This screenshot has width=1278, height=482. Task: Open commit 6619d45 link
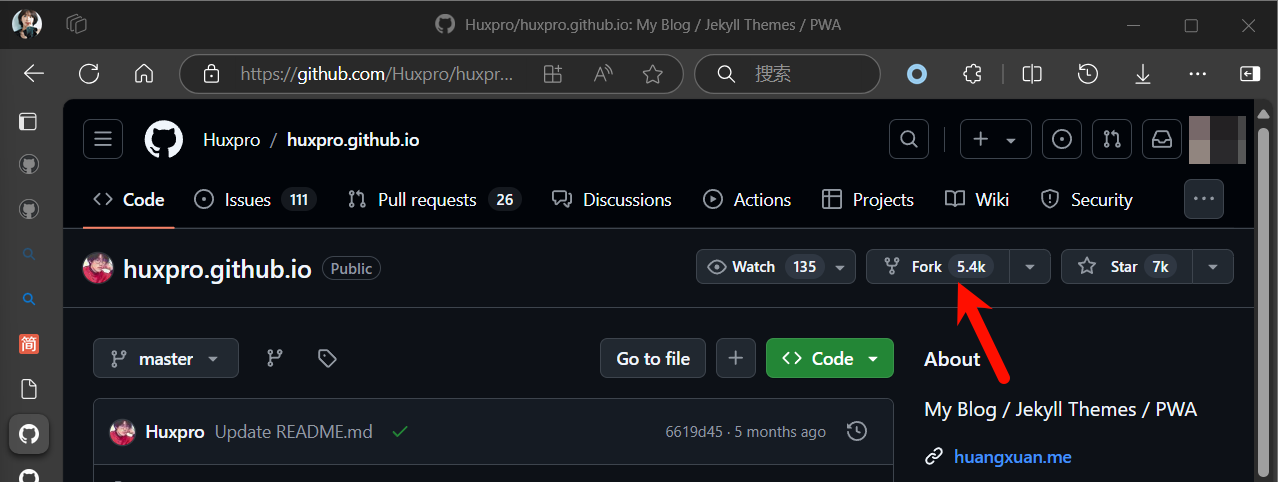694,432
